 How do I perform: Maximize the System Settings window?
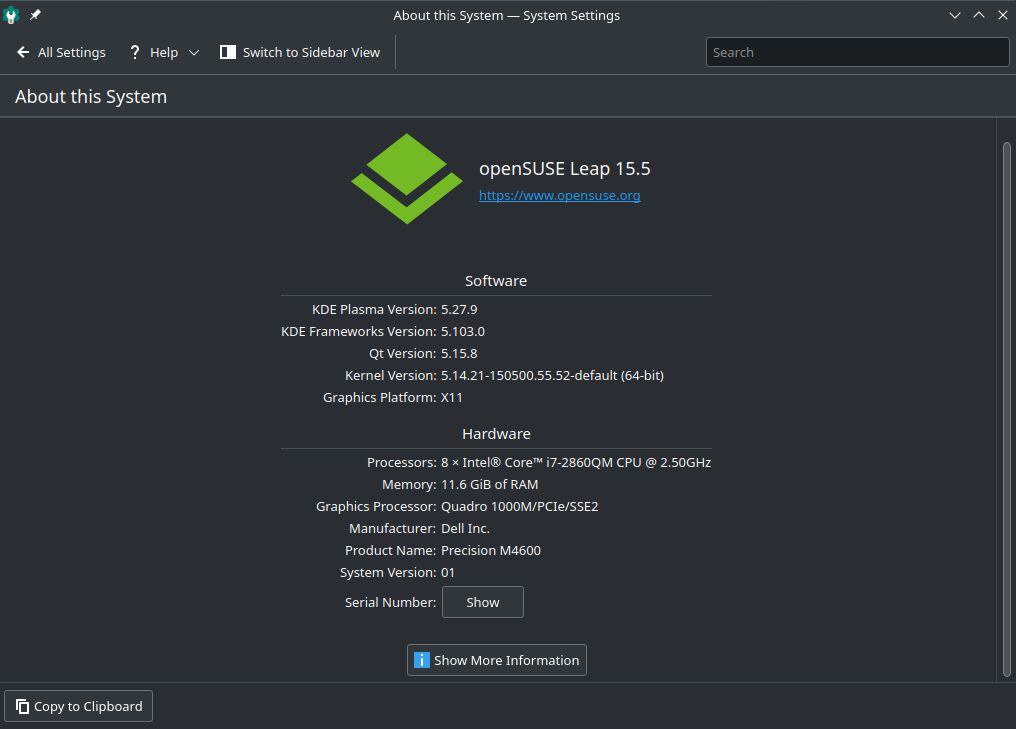click(979, 15)
